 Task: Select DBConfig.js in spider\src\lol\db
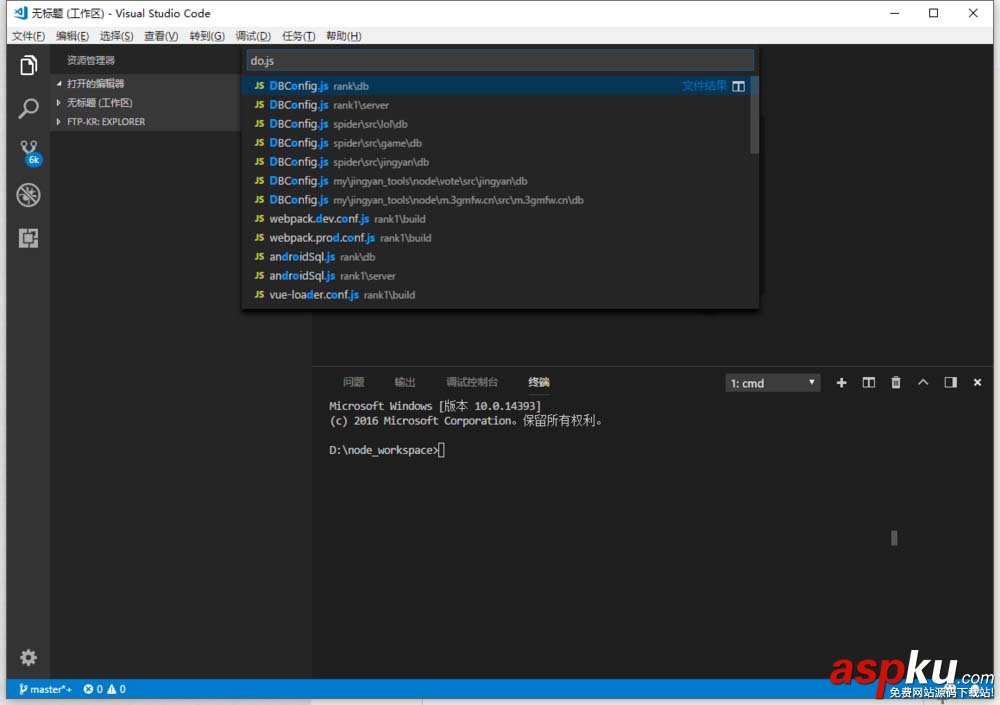click(496, 124)
